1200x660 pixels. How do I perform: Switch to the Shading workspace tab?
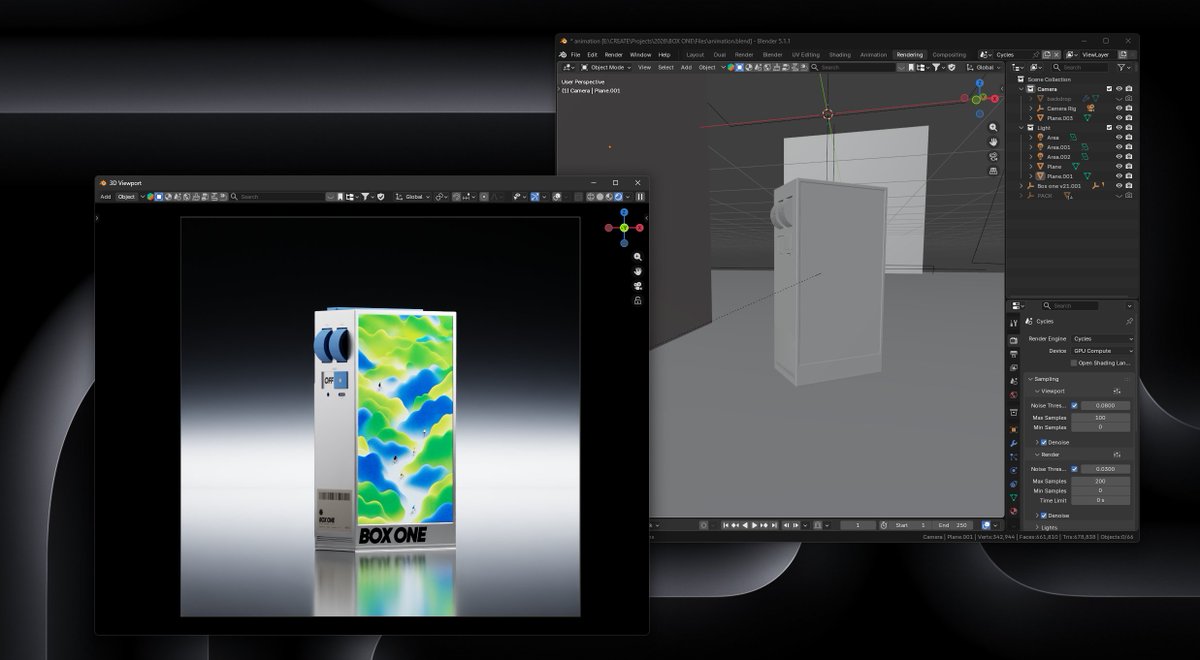click(839, 55)
